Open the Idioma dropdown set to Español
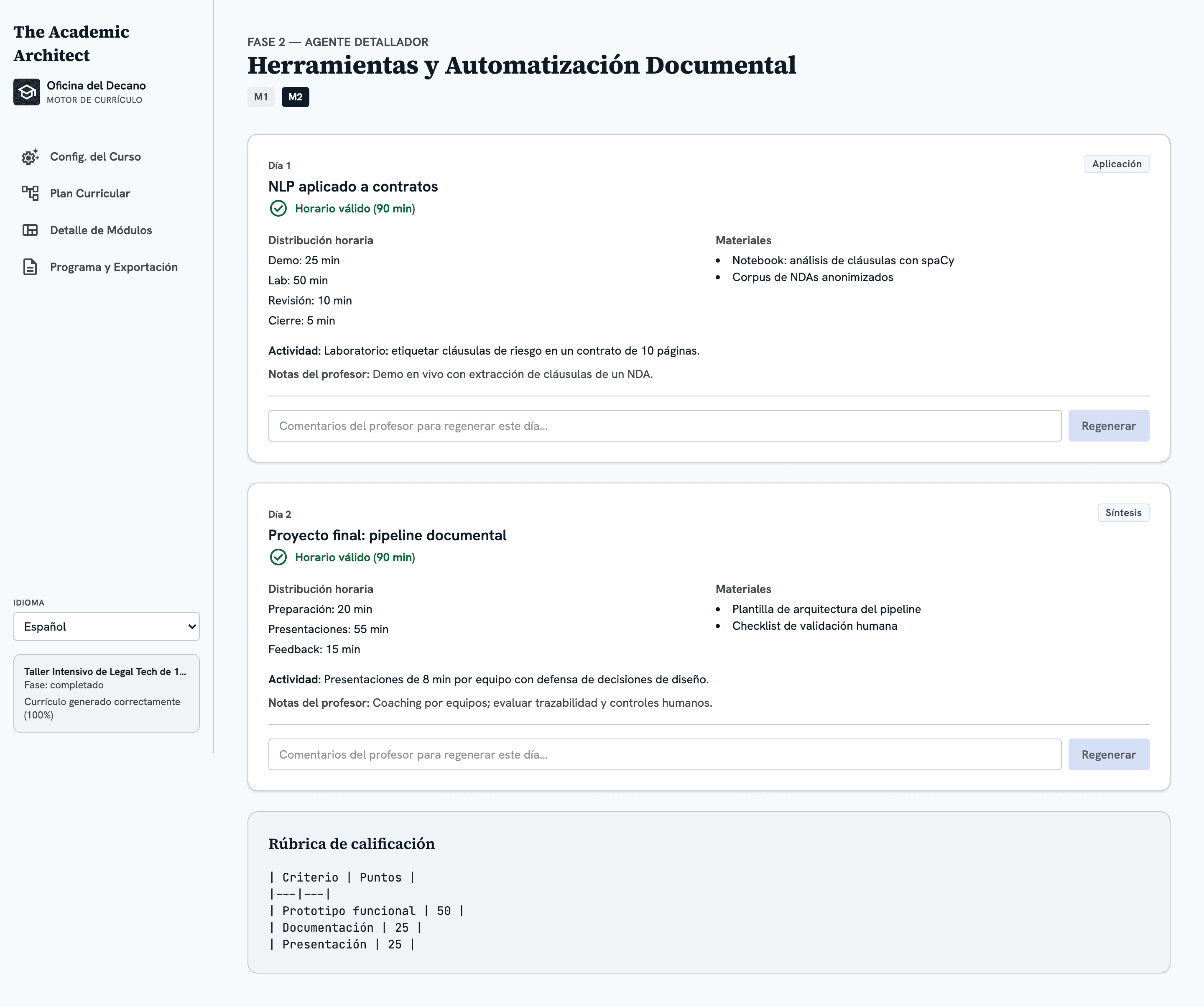The image size is (1204, 1007). pyautogui.click(x=107, y=626)
